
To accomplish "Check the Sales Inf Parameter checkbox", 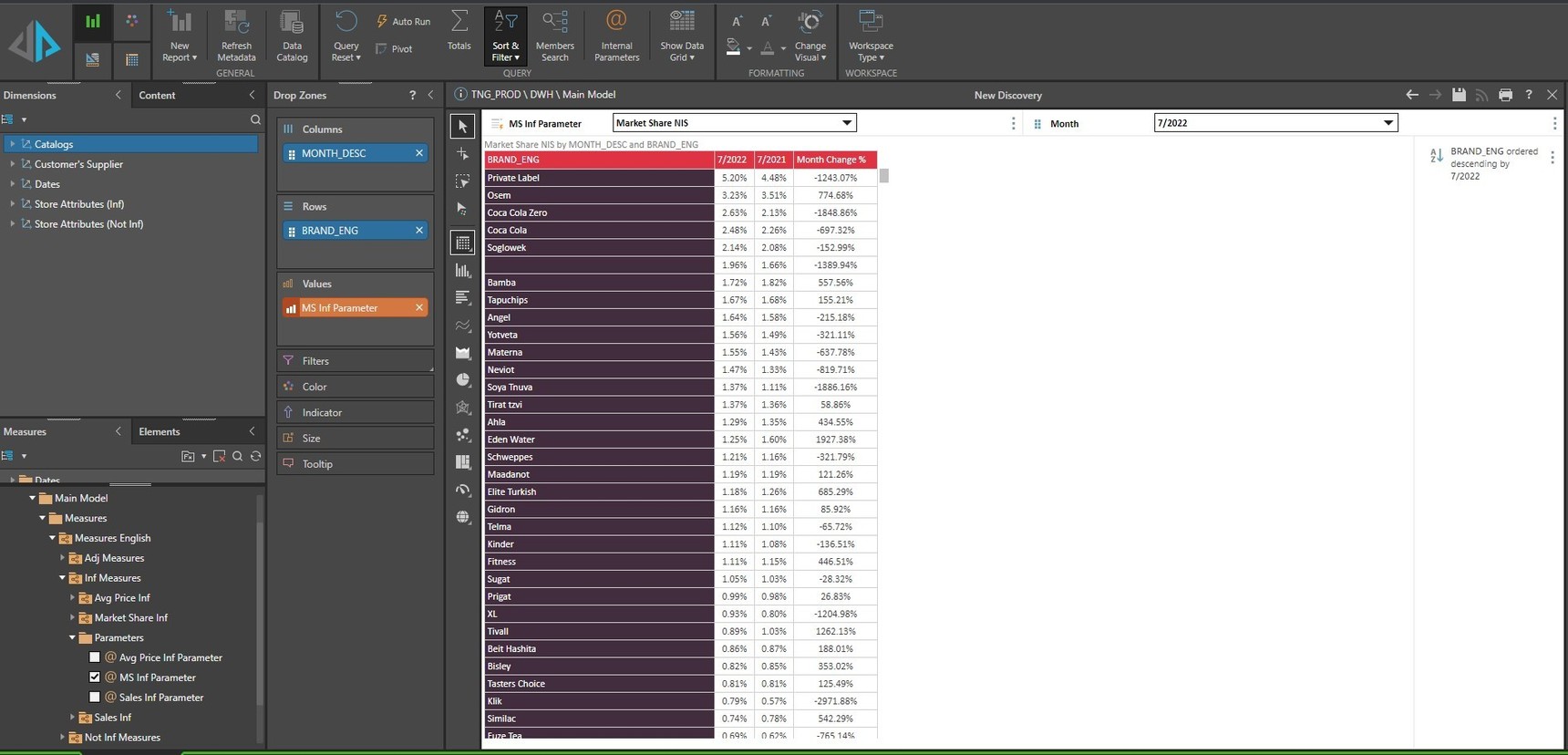I will click(95, 698).
